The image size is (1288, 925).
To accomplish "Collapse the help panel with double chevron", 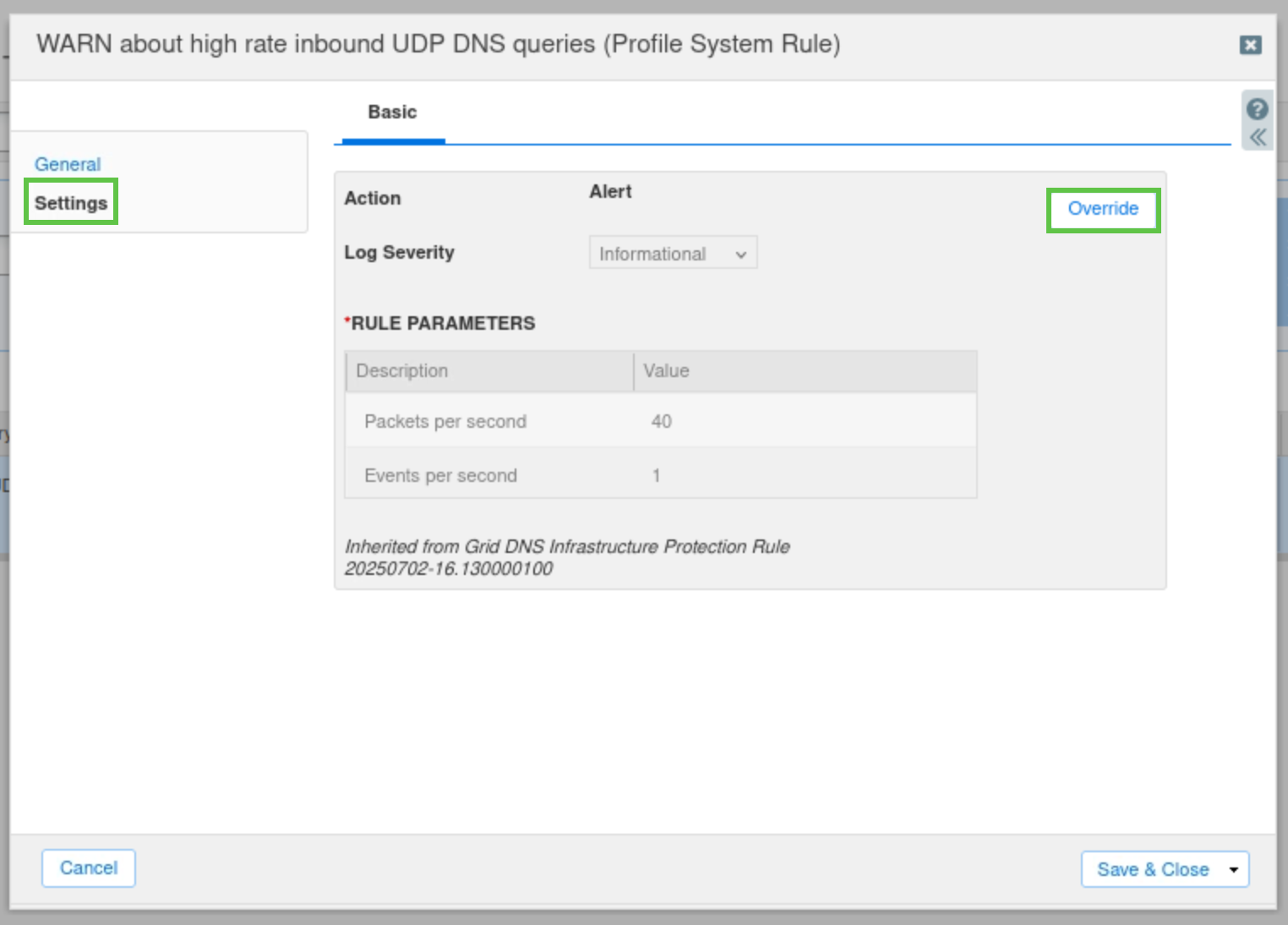I will pos(1258,137).
